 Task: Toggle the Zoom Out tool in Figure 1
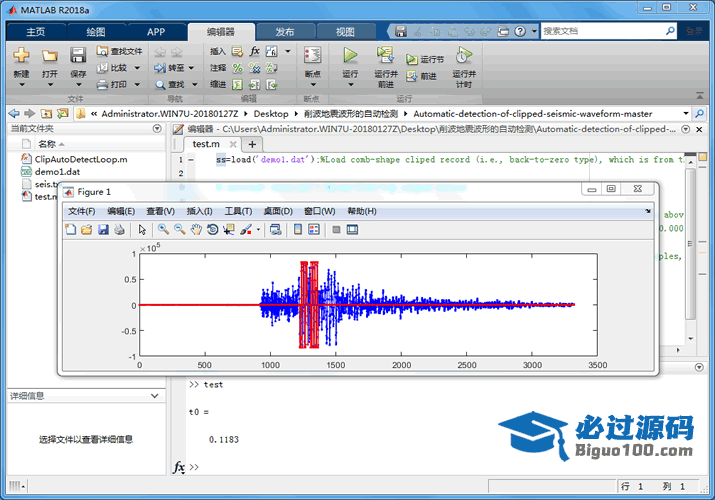[180, 230]
